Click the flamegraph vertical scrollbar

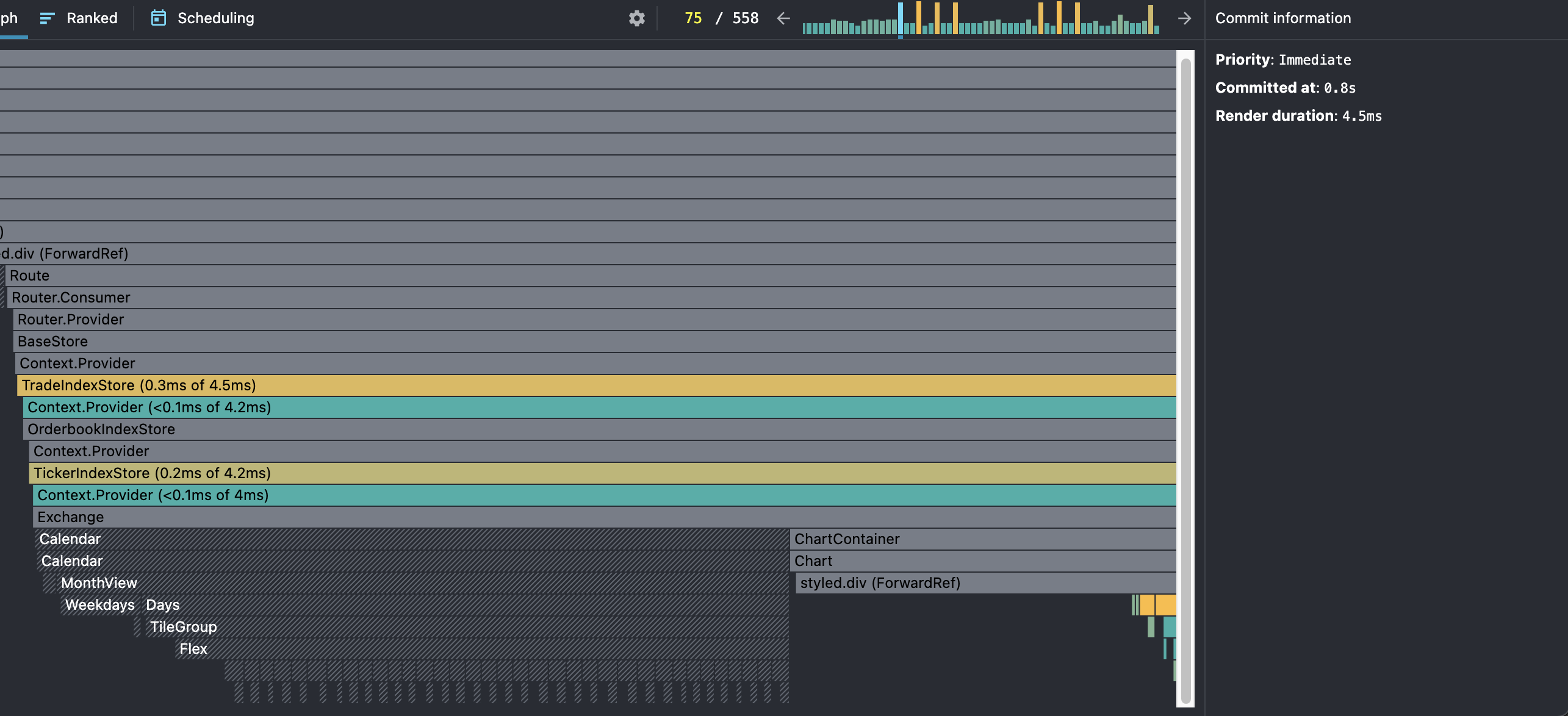click(x=1185, y=378)
